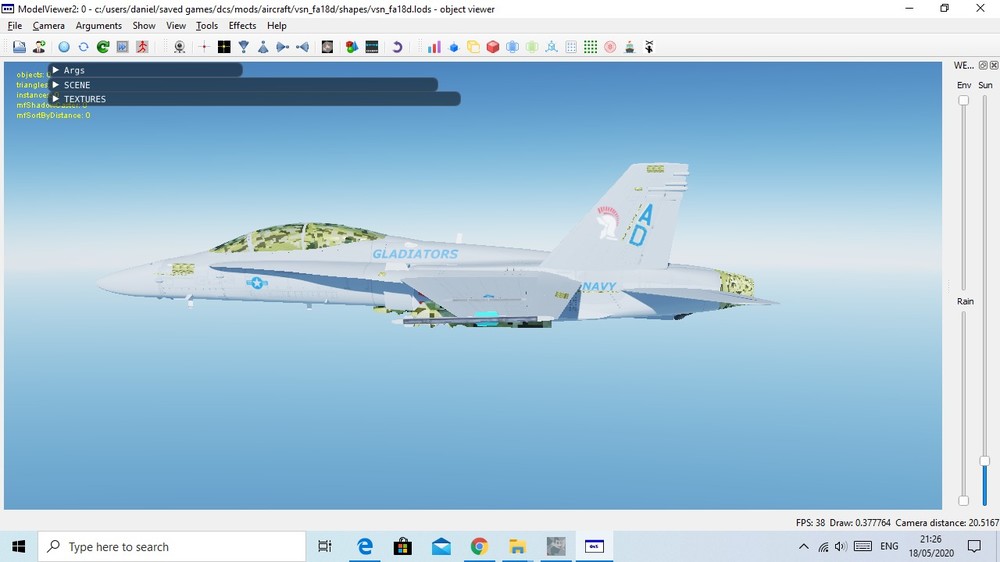Click the Env slider handle
The width and height of the screenshot is (1000, 562).
[964, 100]
